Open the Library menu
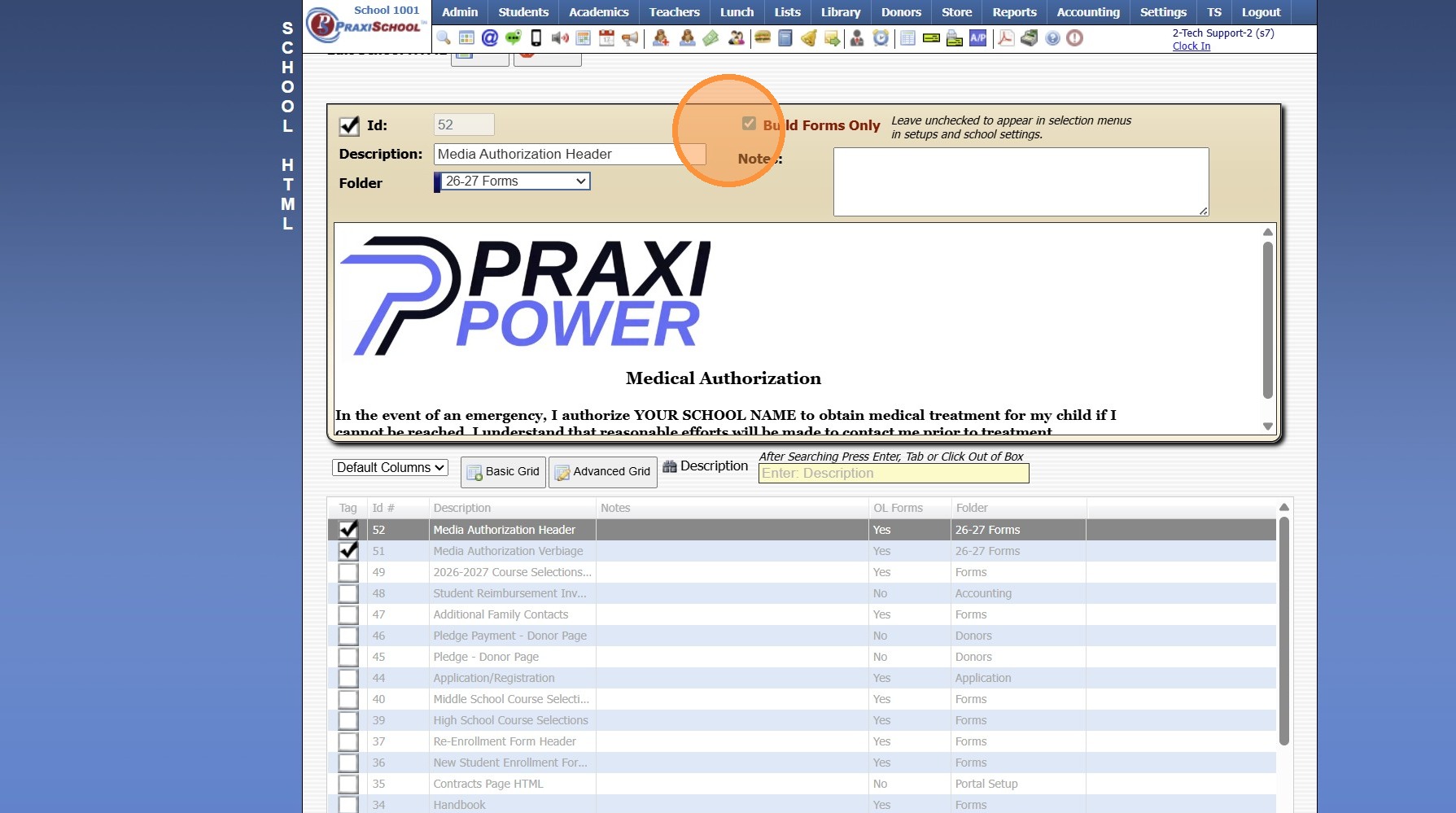 841,12
